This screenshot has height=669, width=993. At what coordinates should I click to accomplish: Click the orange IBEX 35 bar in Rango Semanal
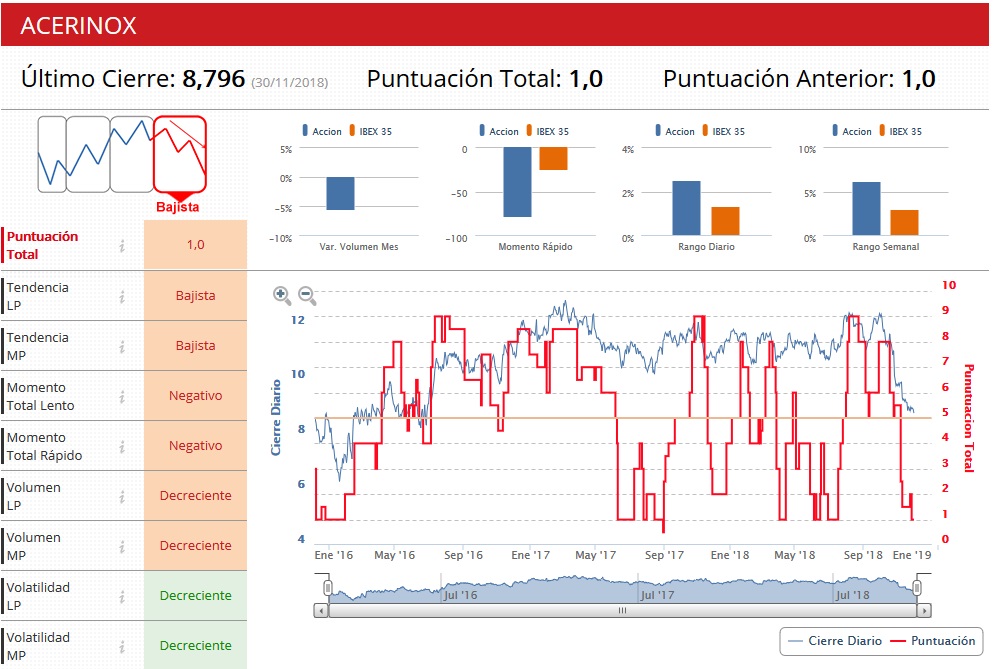click(904, 222)
